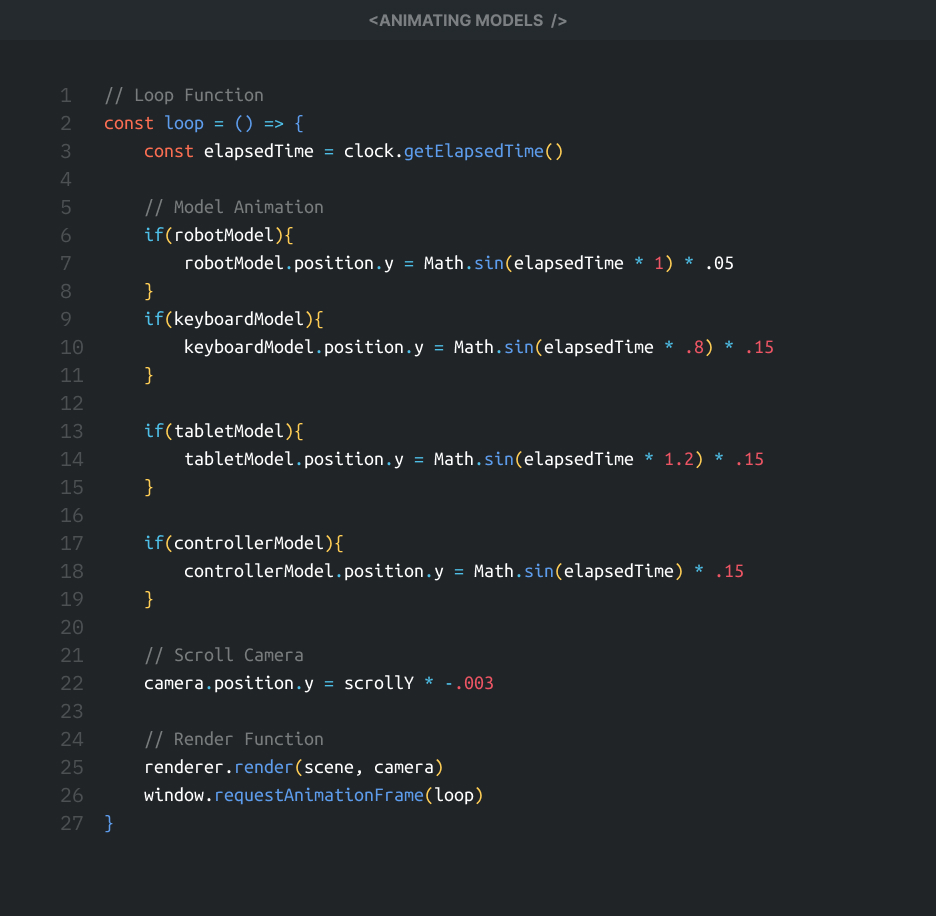936x916 pixels.
Task: Click 'if(tabletModel){' line
Action: (x=223, y=431)
